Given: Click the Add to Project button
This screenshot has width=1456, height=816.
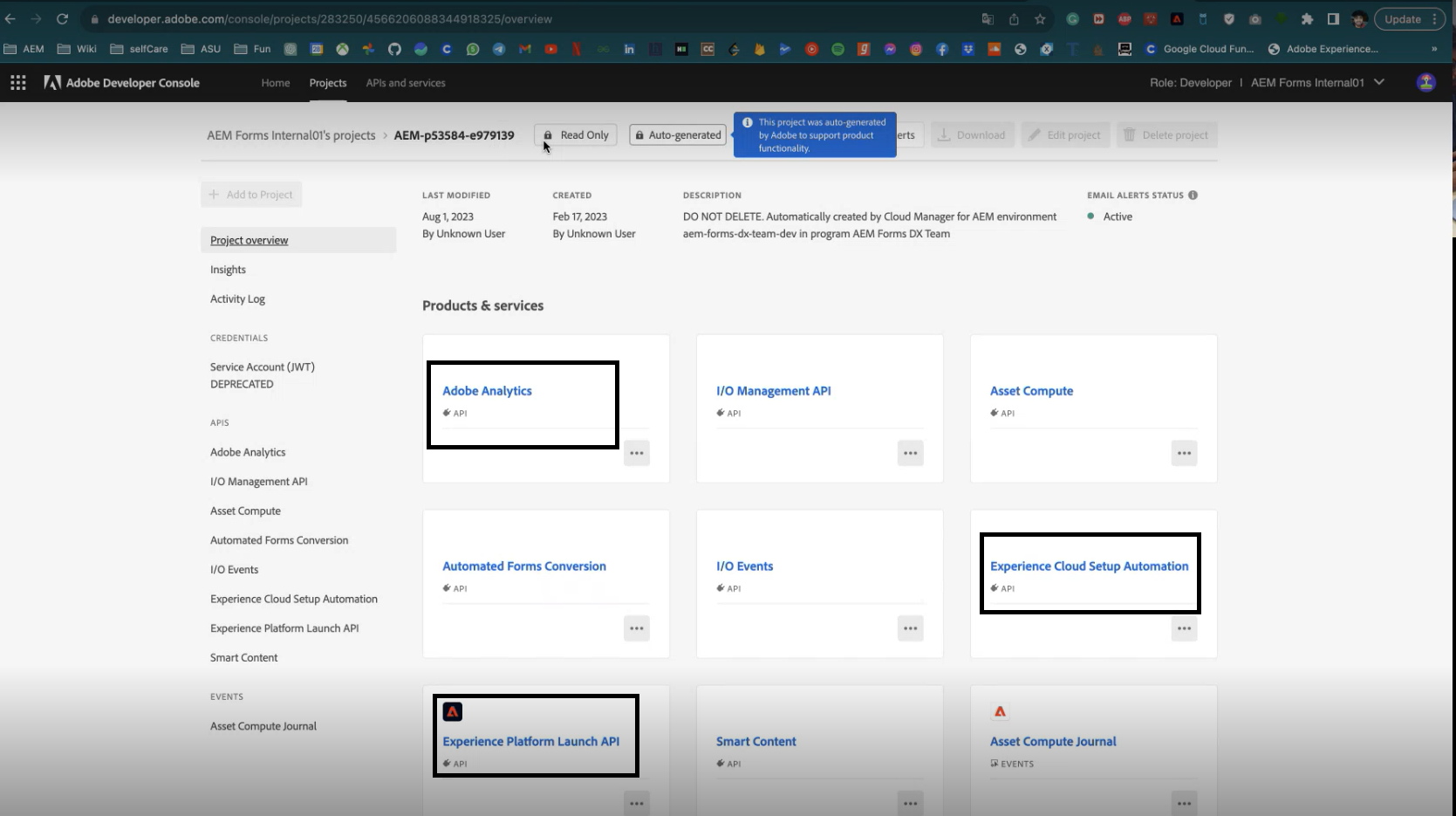Looking at the screenshot, I should pos(251,195).
